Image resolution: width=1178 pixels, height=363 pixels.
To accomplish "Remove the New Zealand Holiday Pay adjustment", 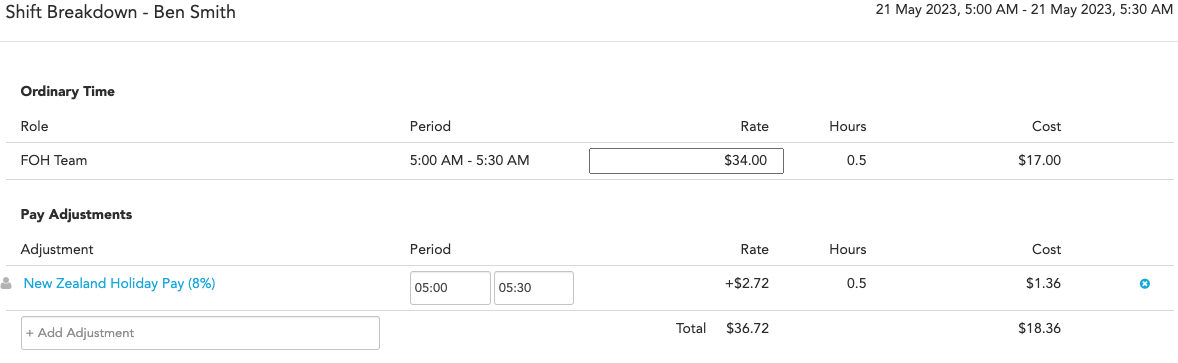I will 1145,284.
